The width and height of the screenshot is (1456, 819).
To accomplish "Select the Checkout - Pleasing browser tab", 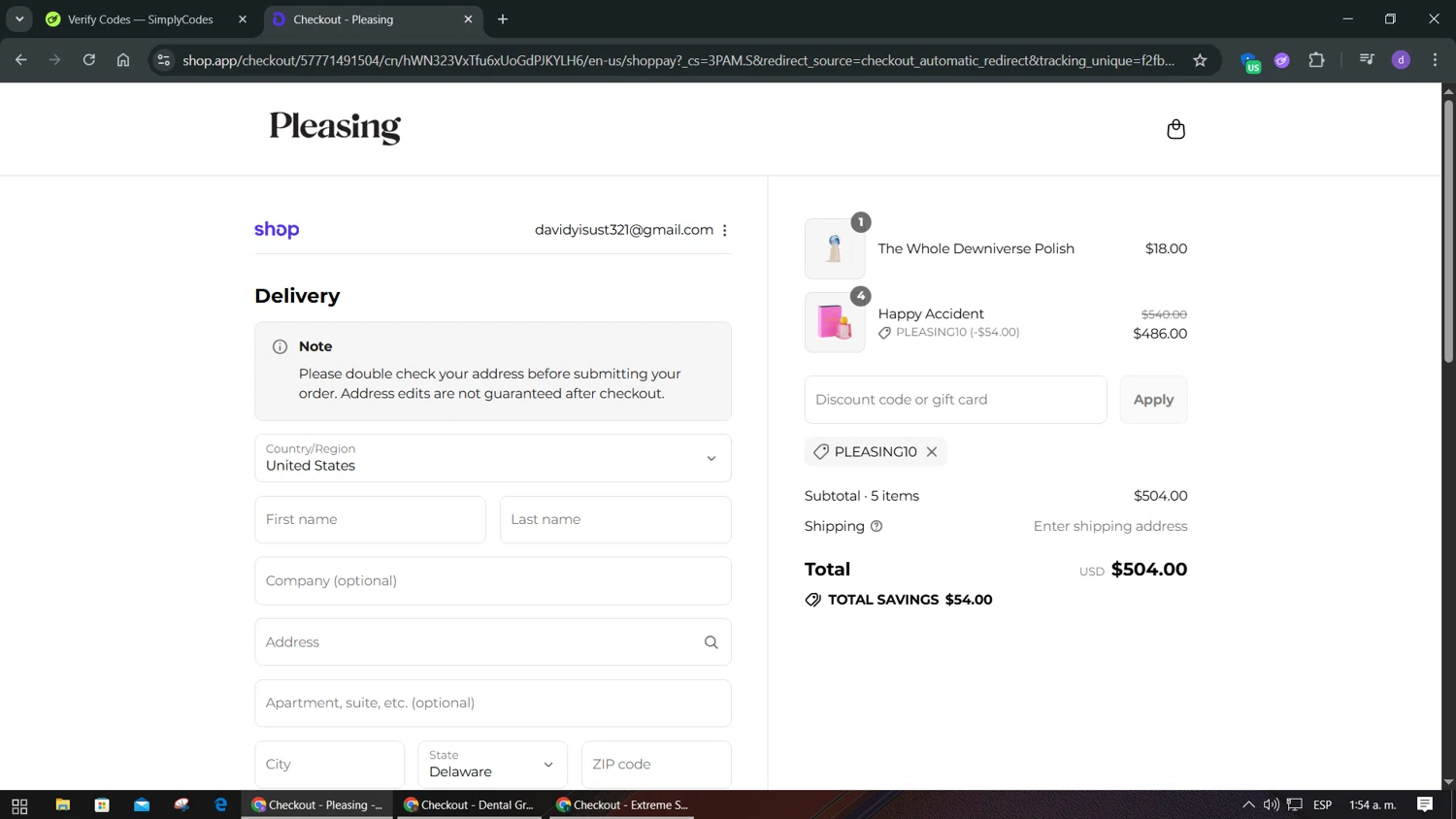I will (x=372, y=19).
